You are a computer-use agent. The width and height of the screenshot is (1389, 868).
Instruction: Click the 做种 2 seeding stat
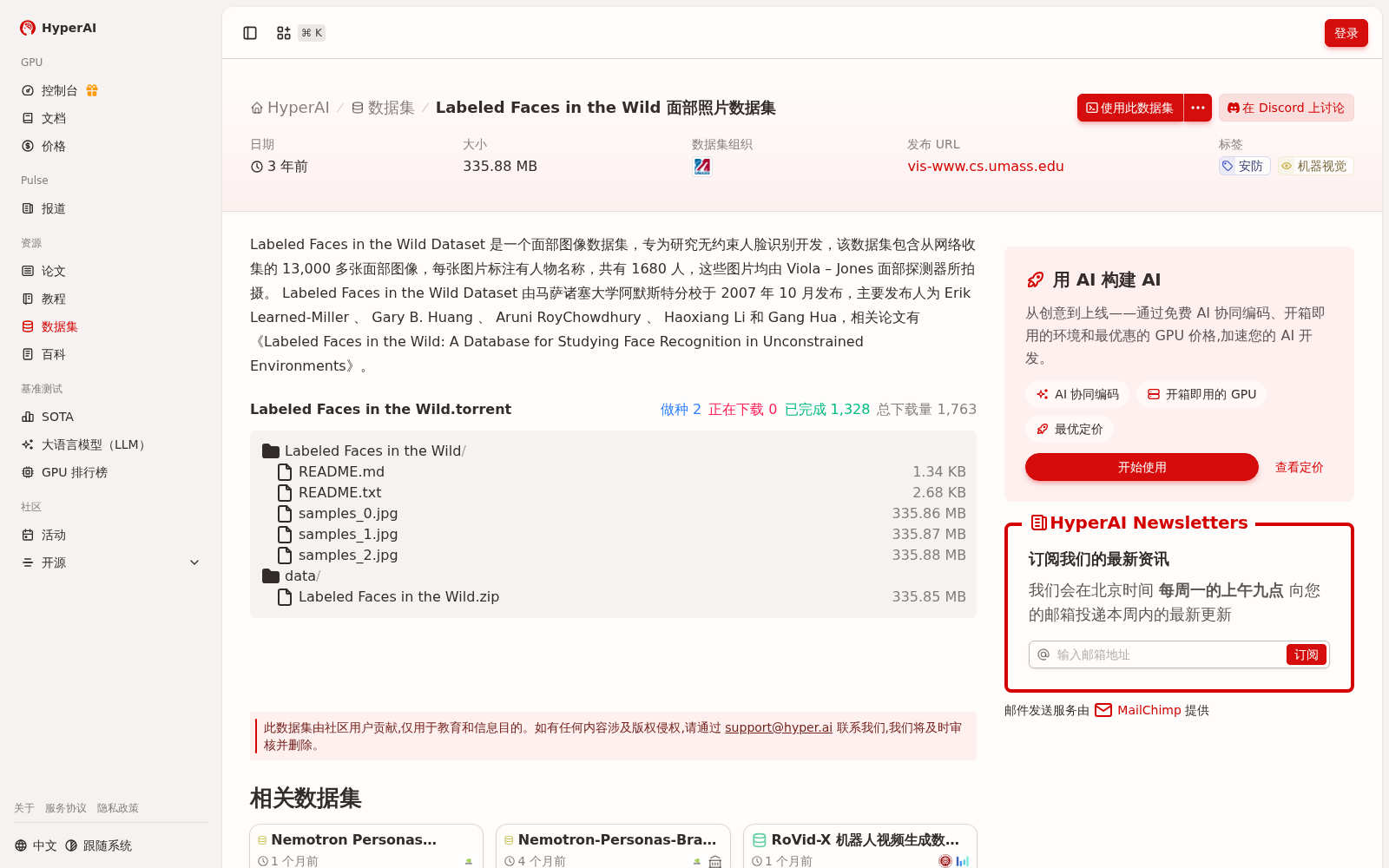[681, 409]
